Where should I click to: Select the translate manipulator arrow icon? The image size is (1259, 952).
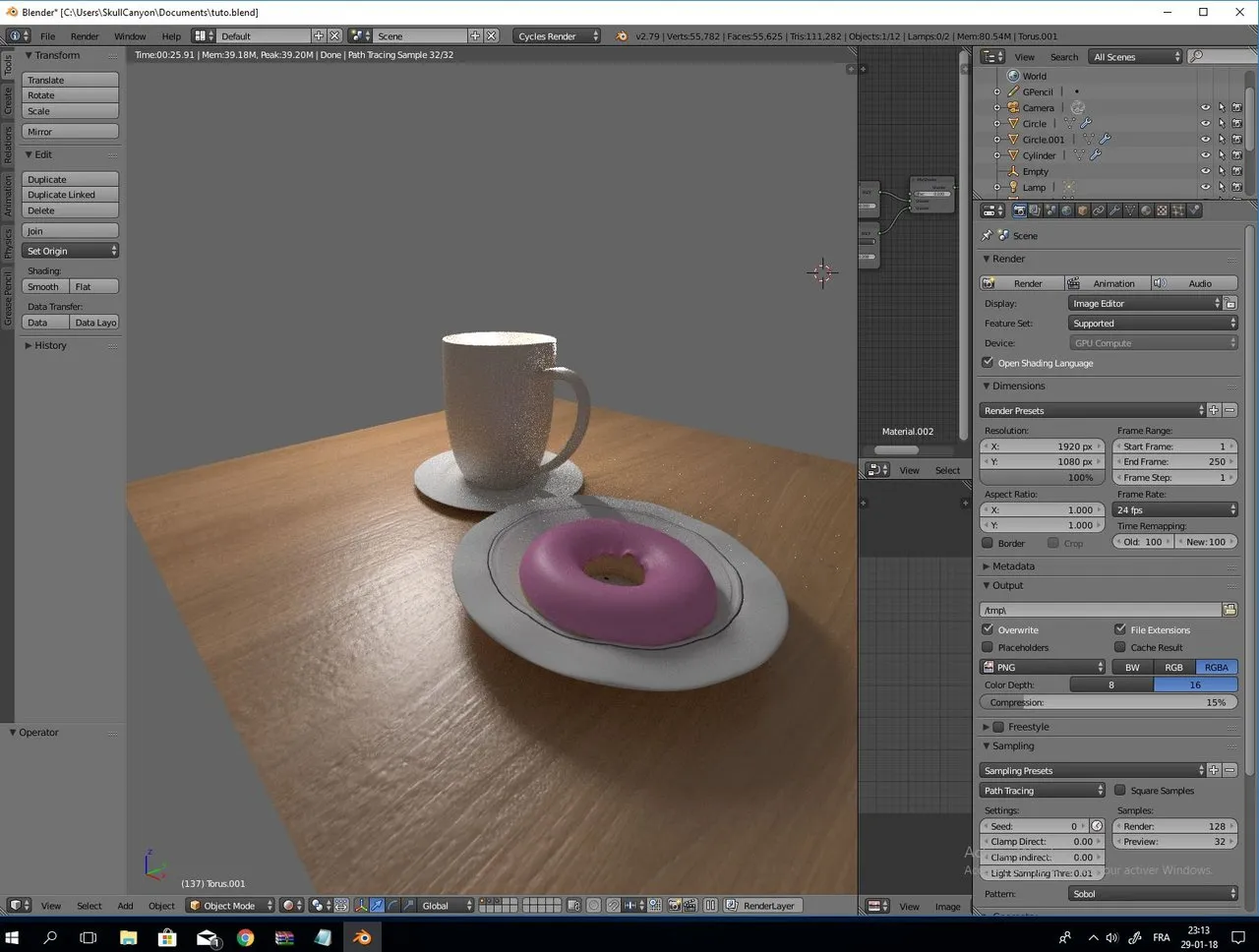coord(376,906)
